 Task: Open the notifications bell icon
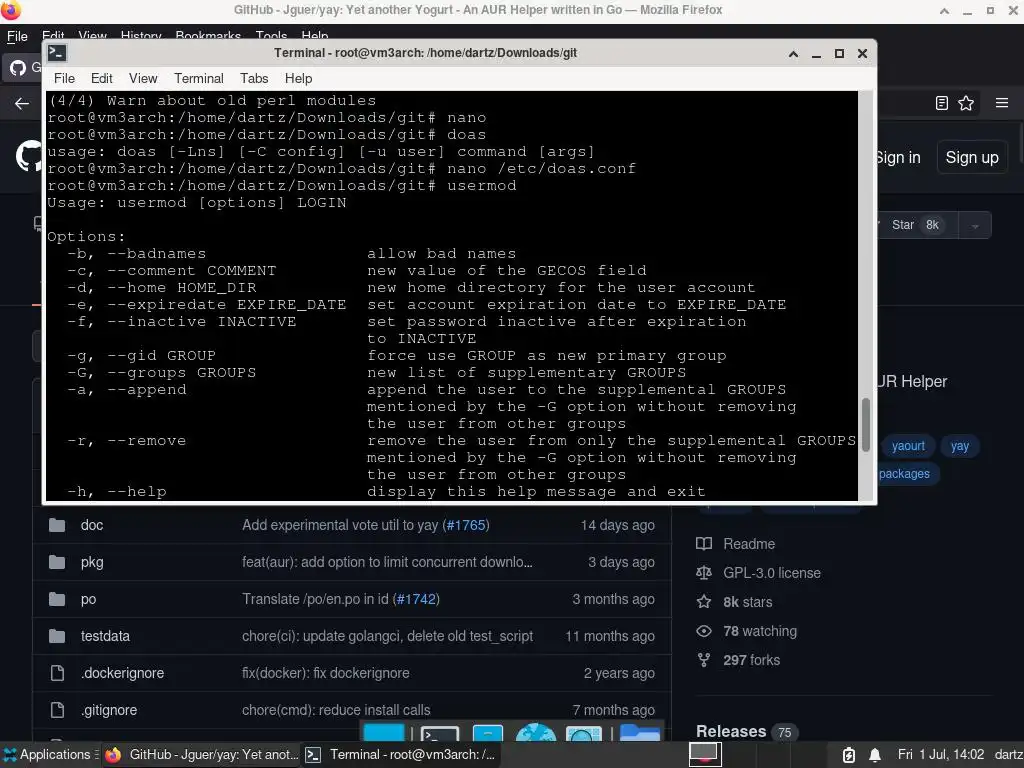click(x=875, y=755)
